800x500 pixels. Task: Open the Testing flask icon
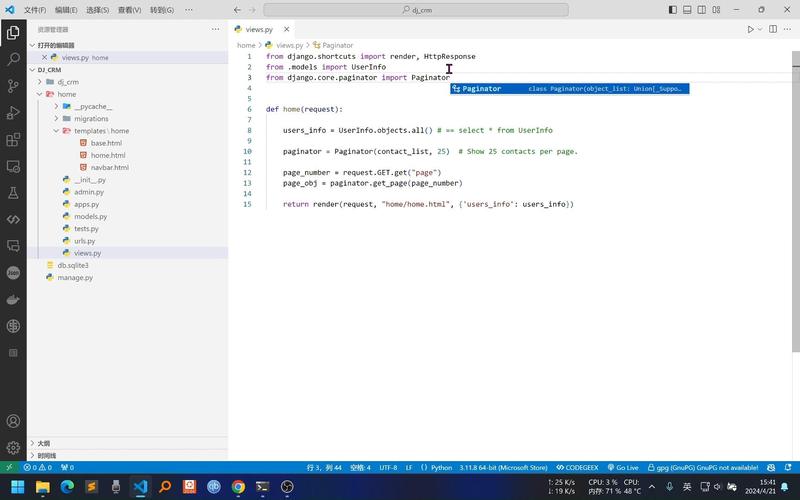[13, 193]
